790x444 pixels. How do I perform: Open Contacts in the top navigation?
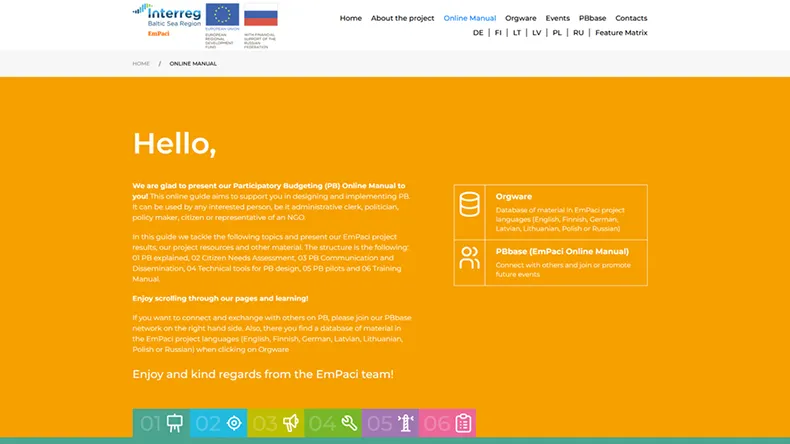(x=631, y=18)
